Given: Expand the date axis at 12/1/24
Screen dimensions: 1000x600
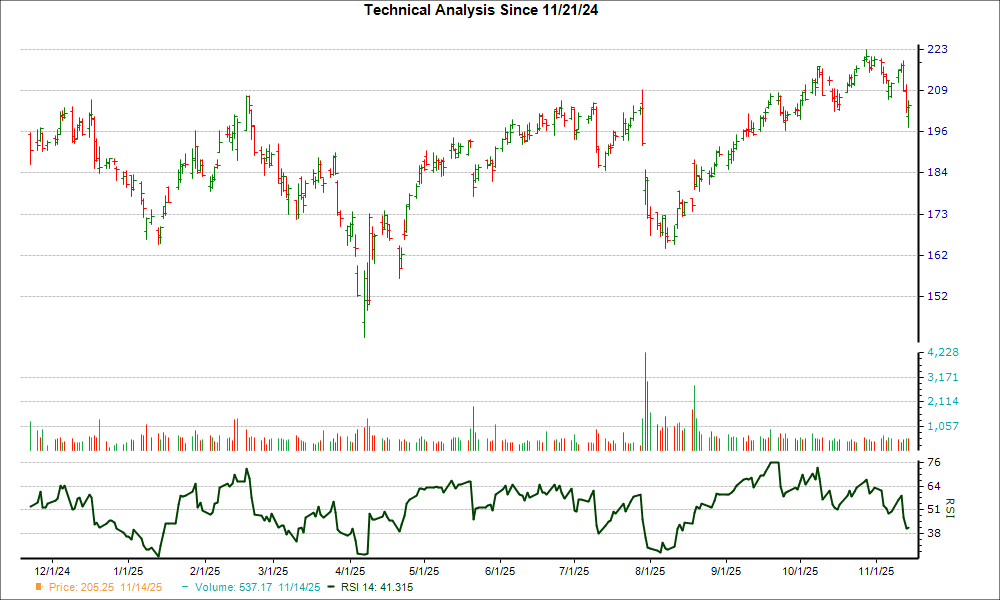Looking at the screenshot, I should (52, 570).
